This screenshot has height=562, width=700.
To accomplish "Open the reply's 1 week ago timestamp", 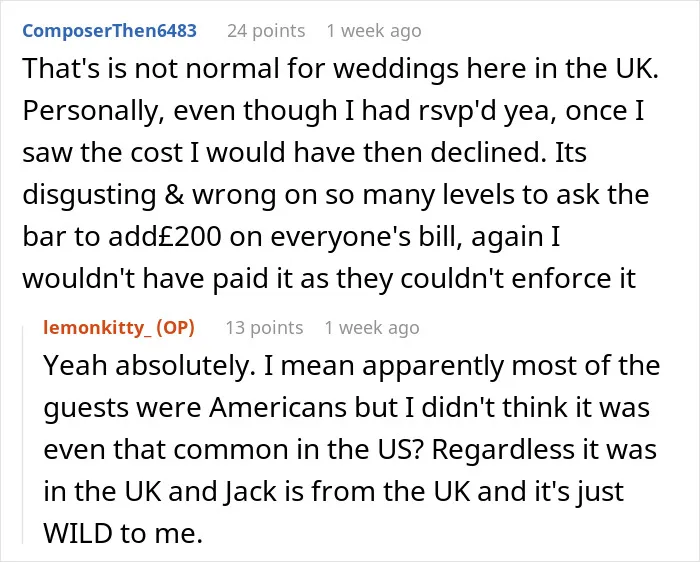I will pyautogui.click(x=372, y=328).
